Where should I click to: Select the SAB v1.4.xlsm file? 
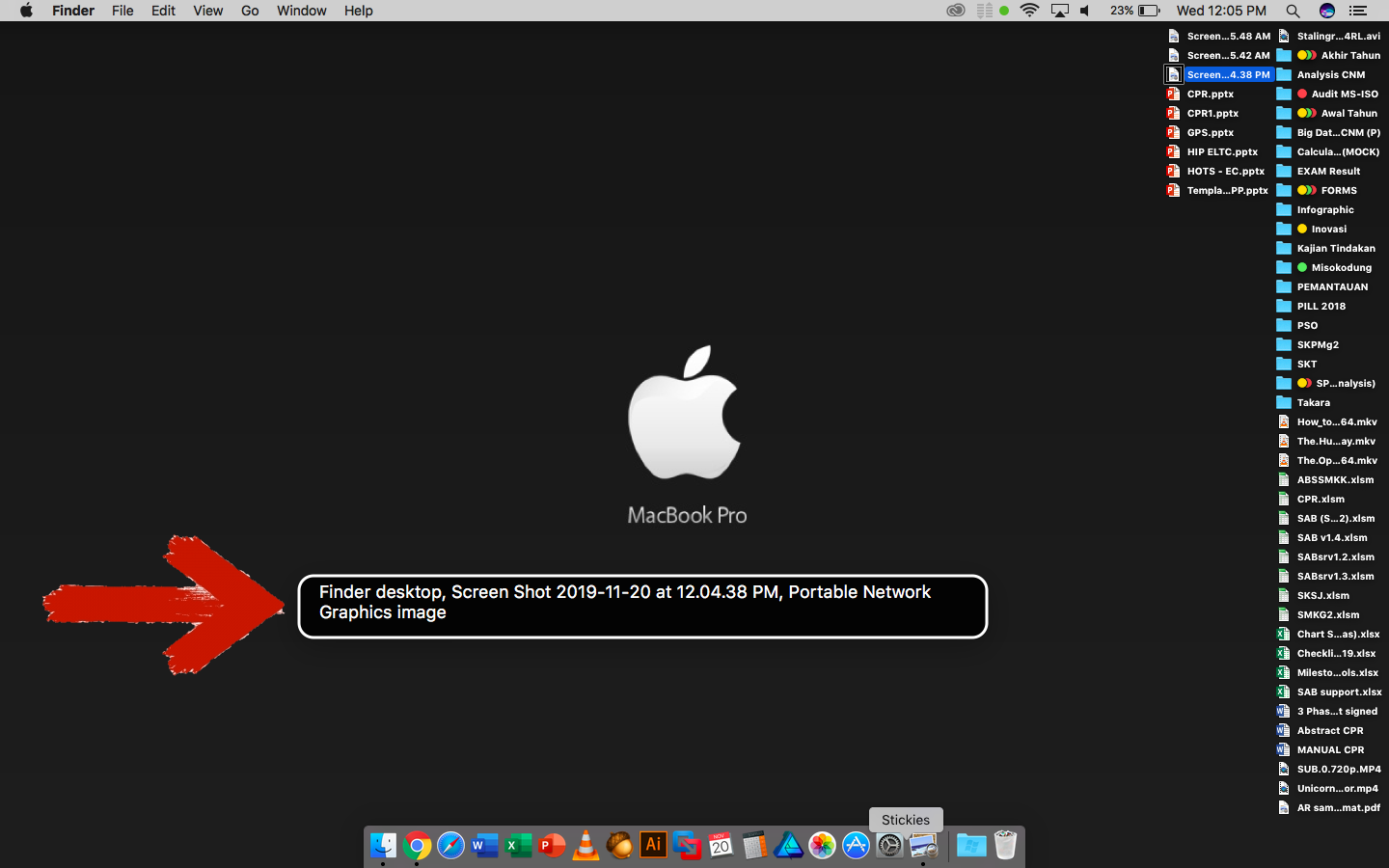[1322, 537]
